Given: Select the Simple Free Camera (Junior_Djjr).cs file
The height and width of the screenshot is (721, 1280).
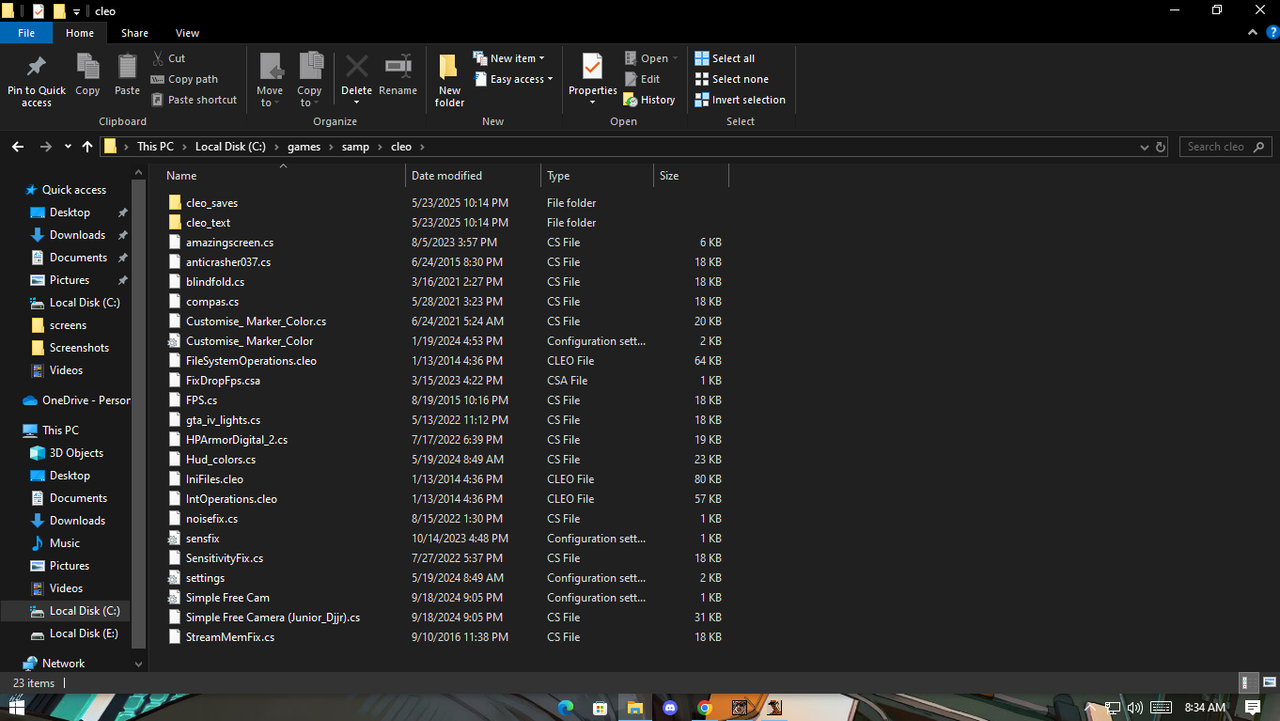Looking at the screenshot, I should point(273,618).
